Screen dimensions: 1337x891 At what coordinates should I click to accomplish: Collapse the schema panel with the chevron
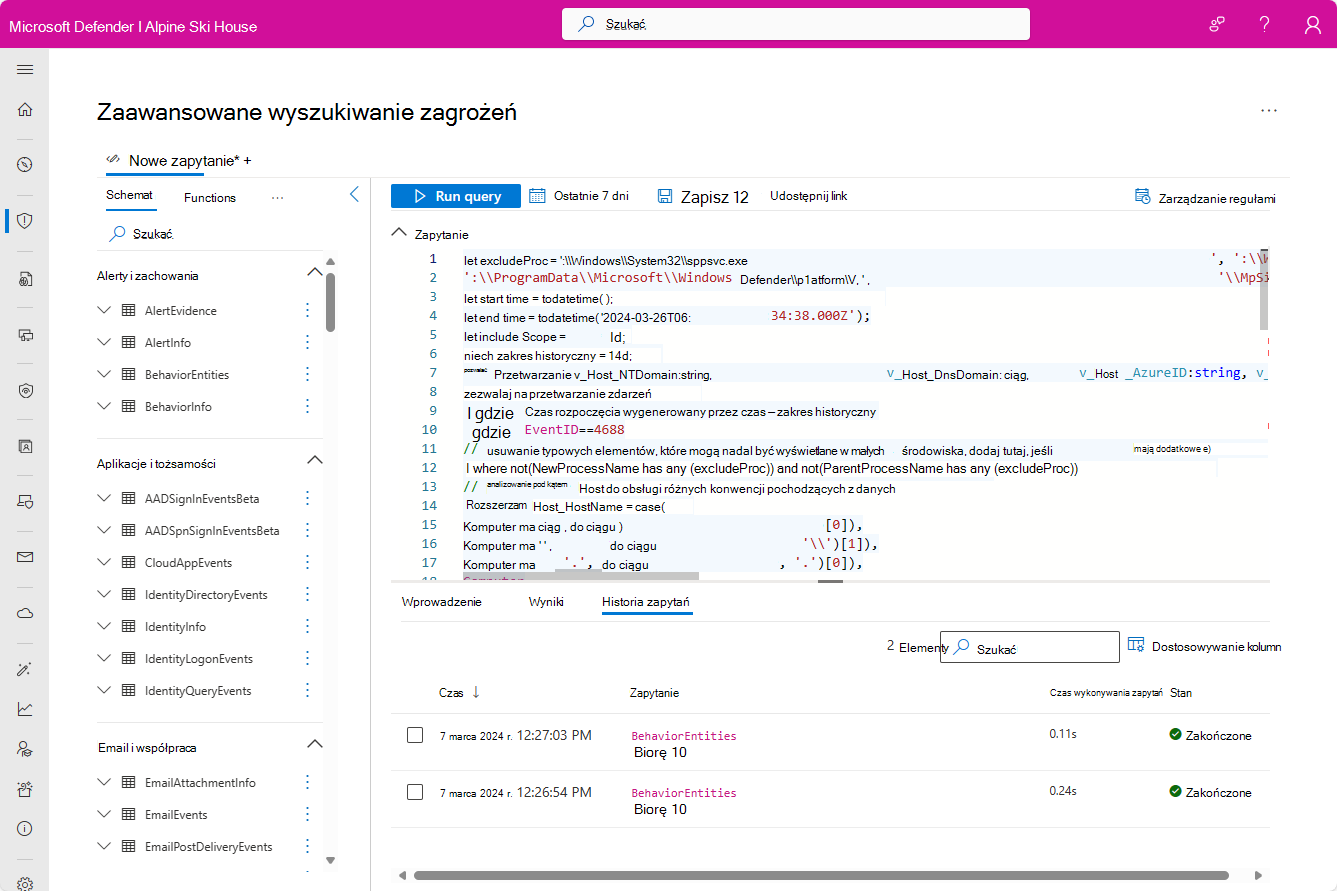point(354,195)
